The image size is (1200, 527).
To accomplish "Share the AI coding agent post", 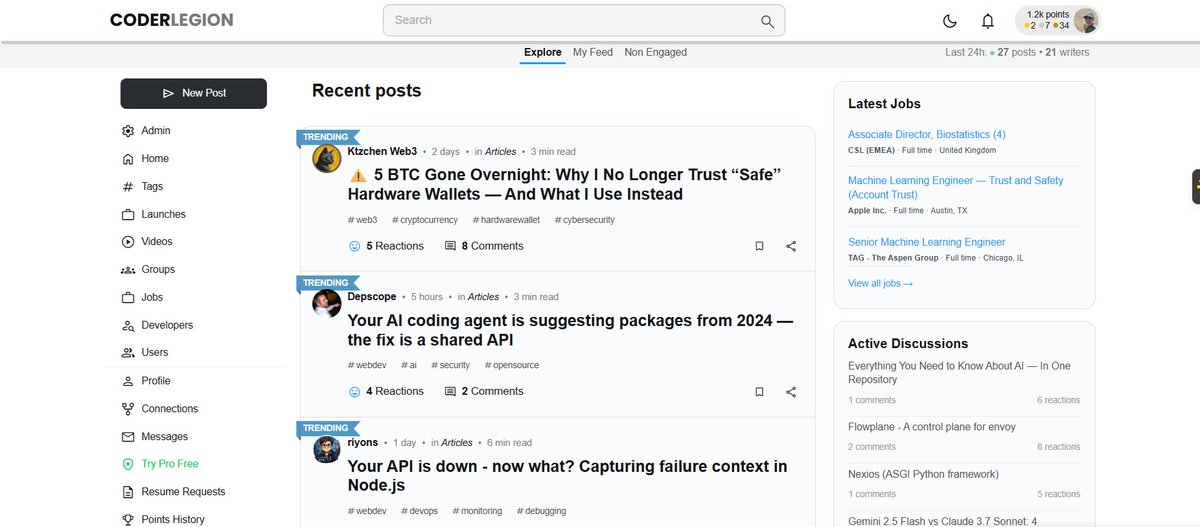I will coord(791,392).
